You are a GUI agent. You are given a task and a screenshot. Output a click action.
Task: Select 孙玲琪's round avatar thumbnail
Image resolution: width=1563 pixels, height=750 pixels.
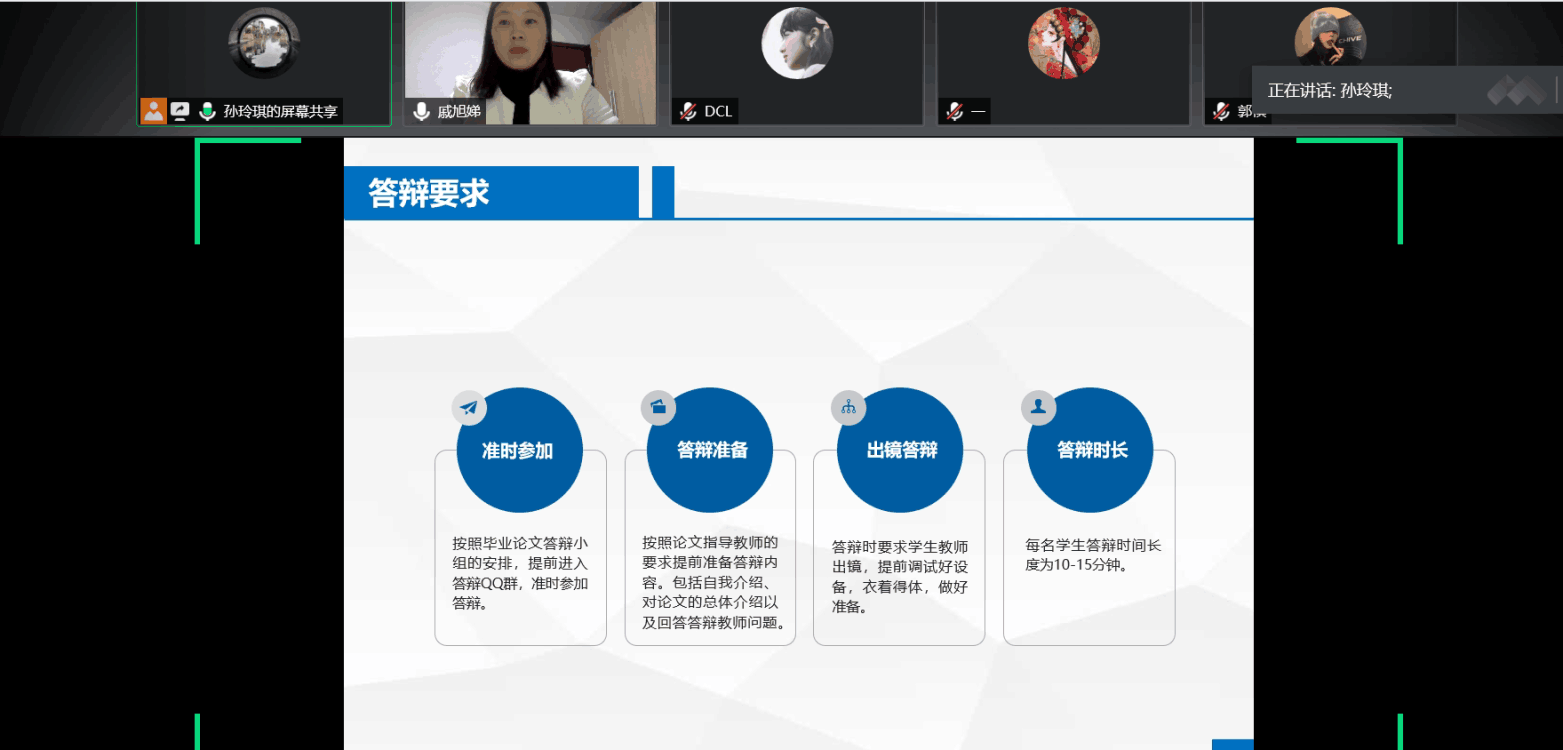263,43
